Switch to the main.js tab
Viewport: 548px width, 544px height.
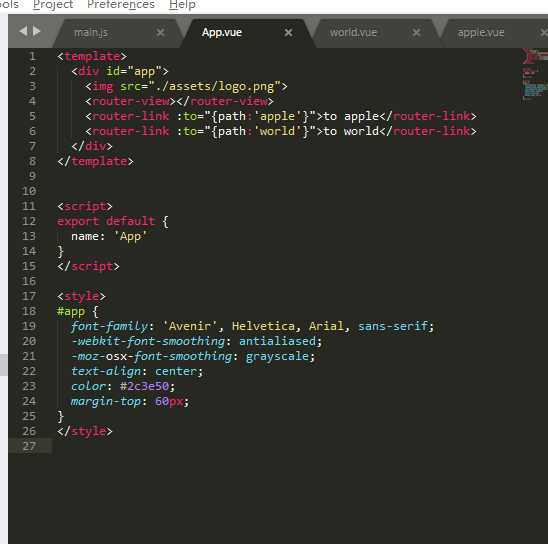[x=91, y=32]
